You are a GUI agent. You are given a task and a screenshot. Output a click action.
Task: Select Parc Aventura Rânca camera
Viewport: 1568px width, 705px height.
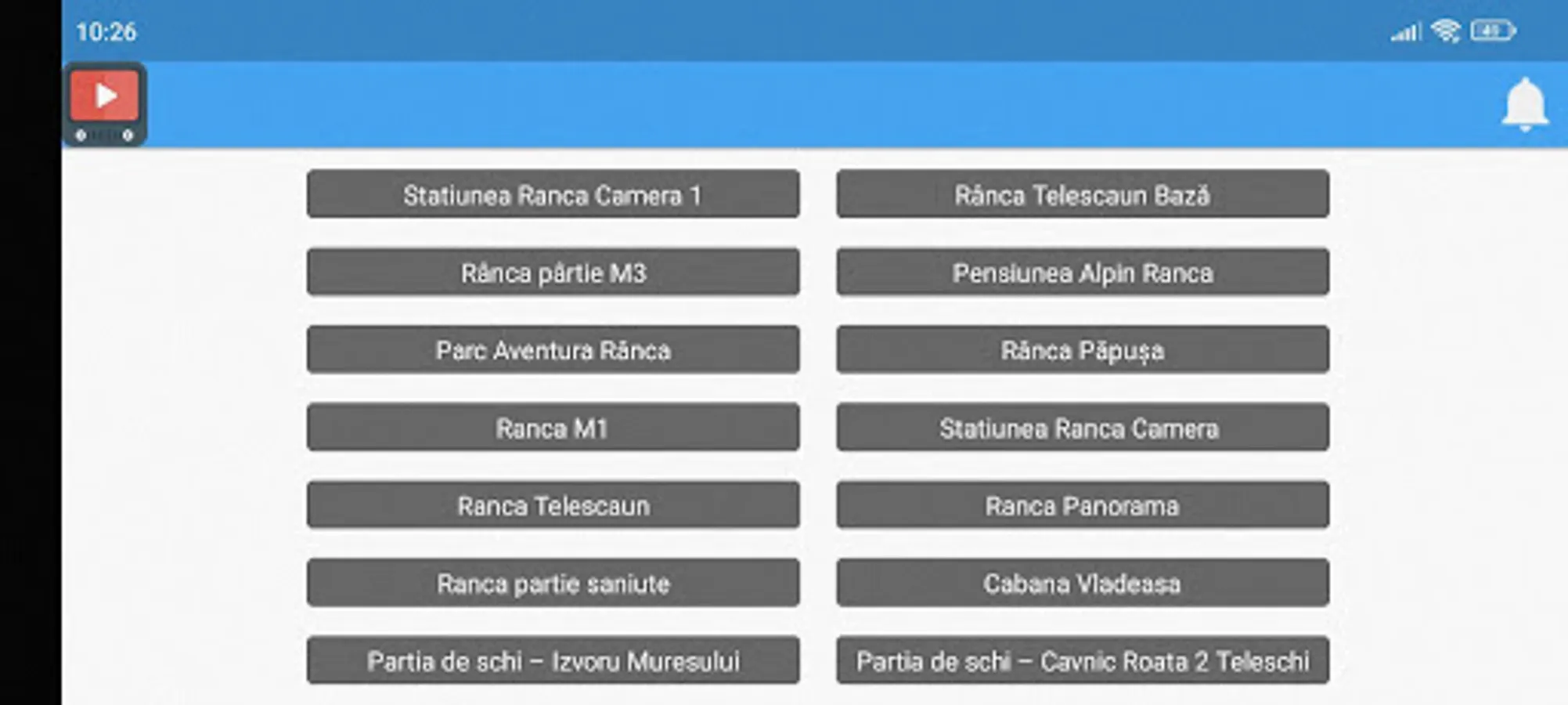[553, 349]
